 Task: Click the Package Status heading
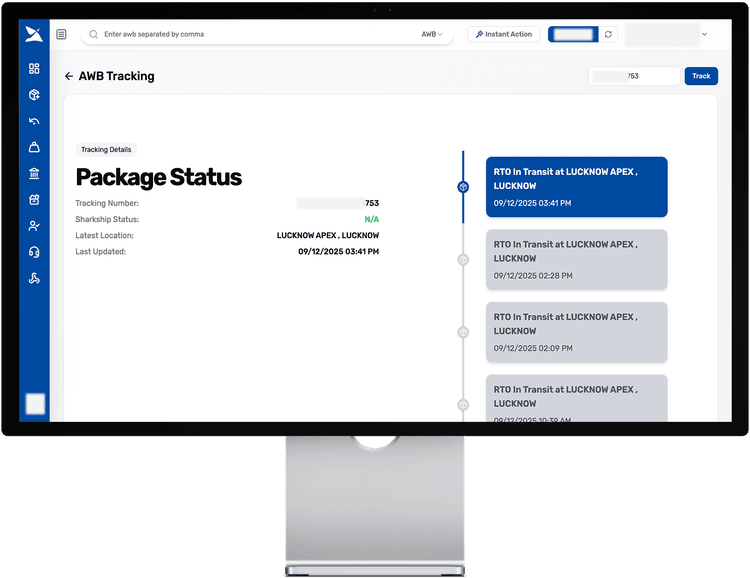tap(159, 177)
